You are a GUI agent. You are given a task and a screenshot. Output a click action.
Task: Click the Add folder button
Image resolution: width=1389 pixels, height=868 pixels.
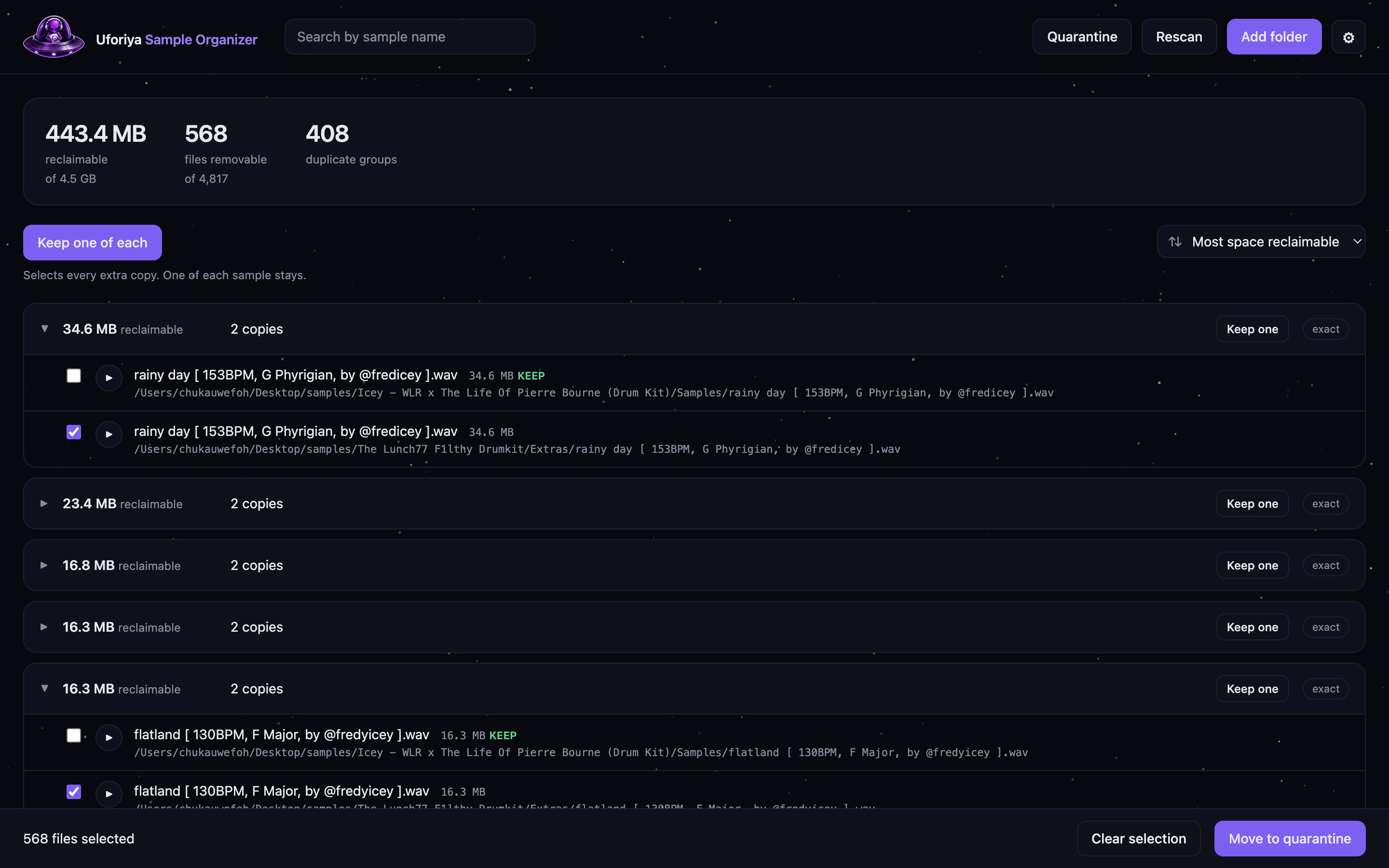point(1274,37)
